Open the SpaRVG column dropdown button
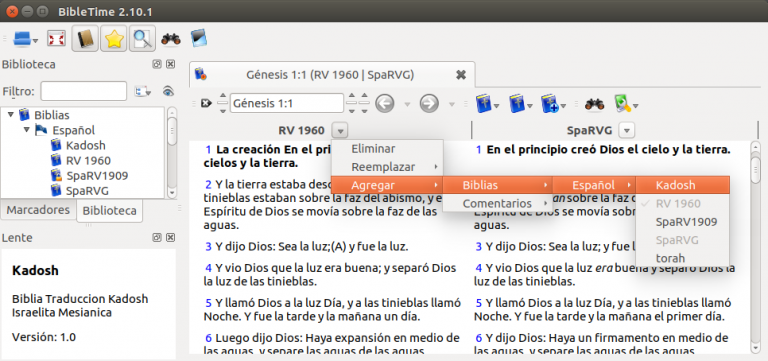 [626, 130]
